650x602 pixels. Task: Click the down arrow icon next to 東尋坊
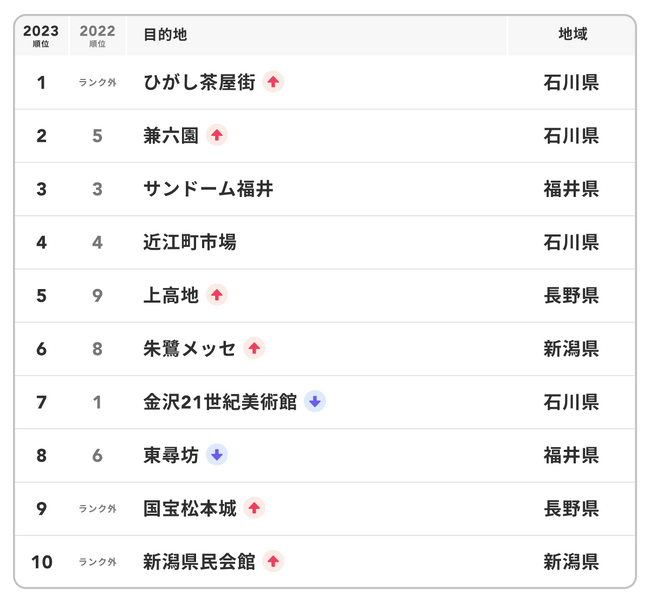pyautogui.click(x=217, y=455)
